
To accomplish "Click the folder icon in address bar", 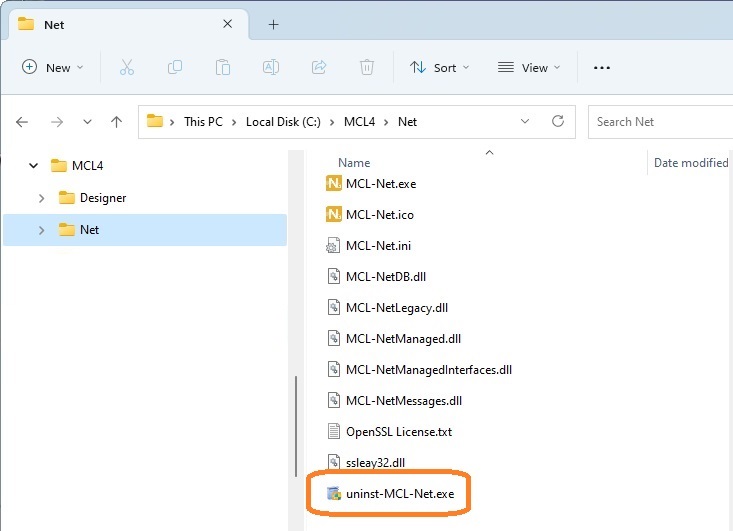I will [155, 121].
